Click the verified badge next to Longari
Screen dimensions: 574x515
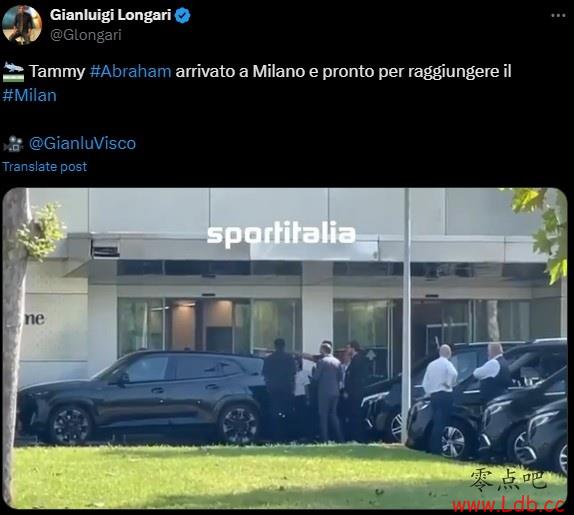(x=183, y=16)
